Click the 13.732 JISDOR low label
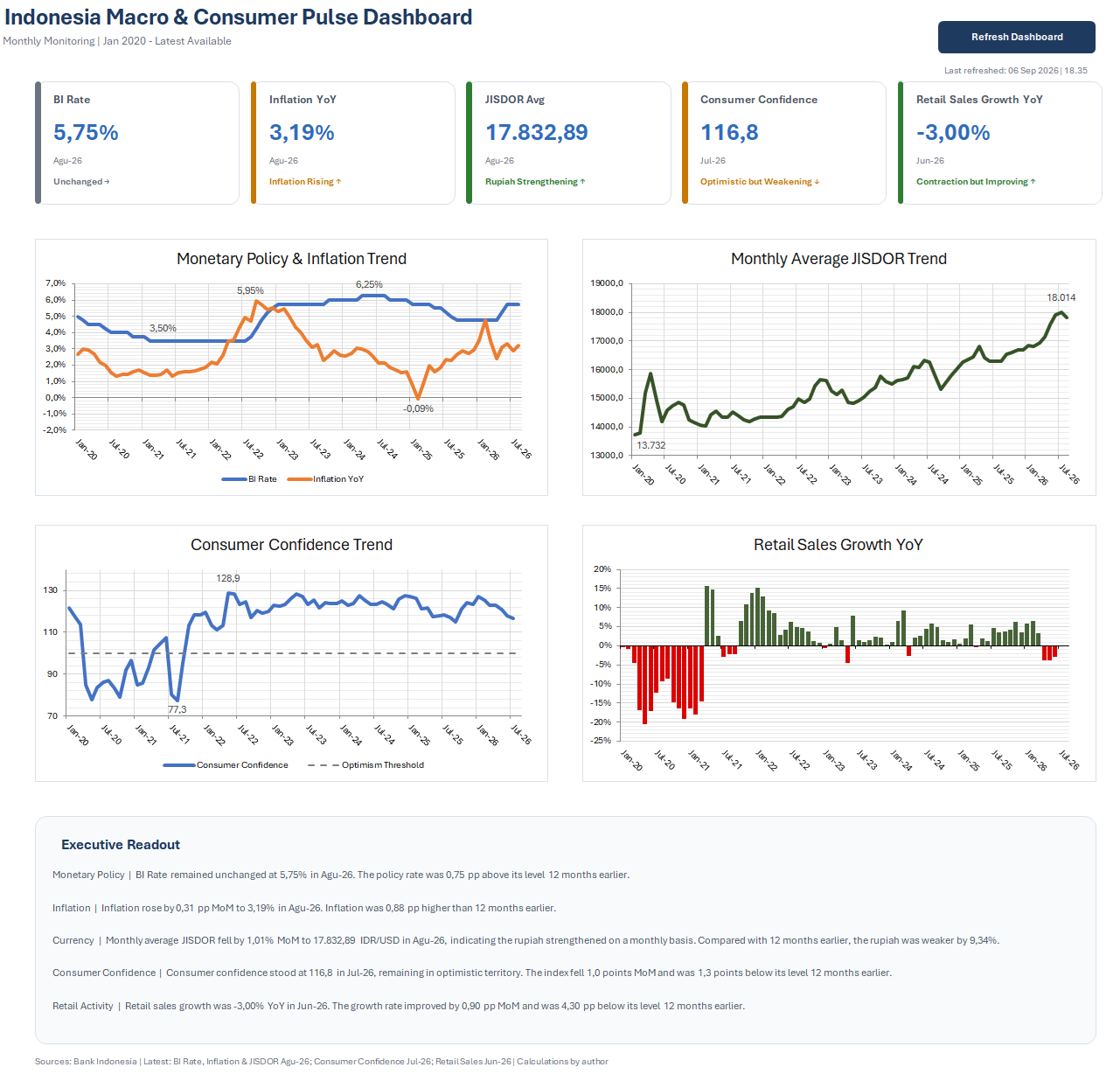Screen dimensions: 1120x1081 point(651,445)
